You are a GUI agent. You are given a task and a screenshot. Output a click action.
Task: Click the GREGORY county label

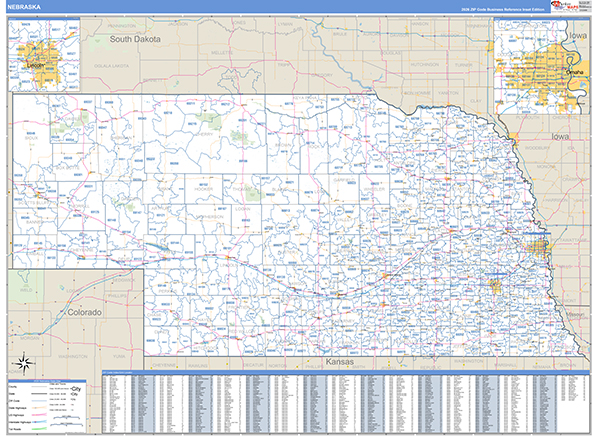point(321,75)
